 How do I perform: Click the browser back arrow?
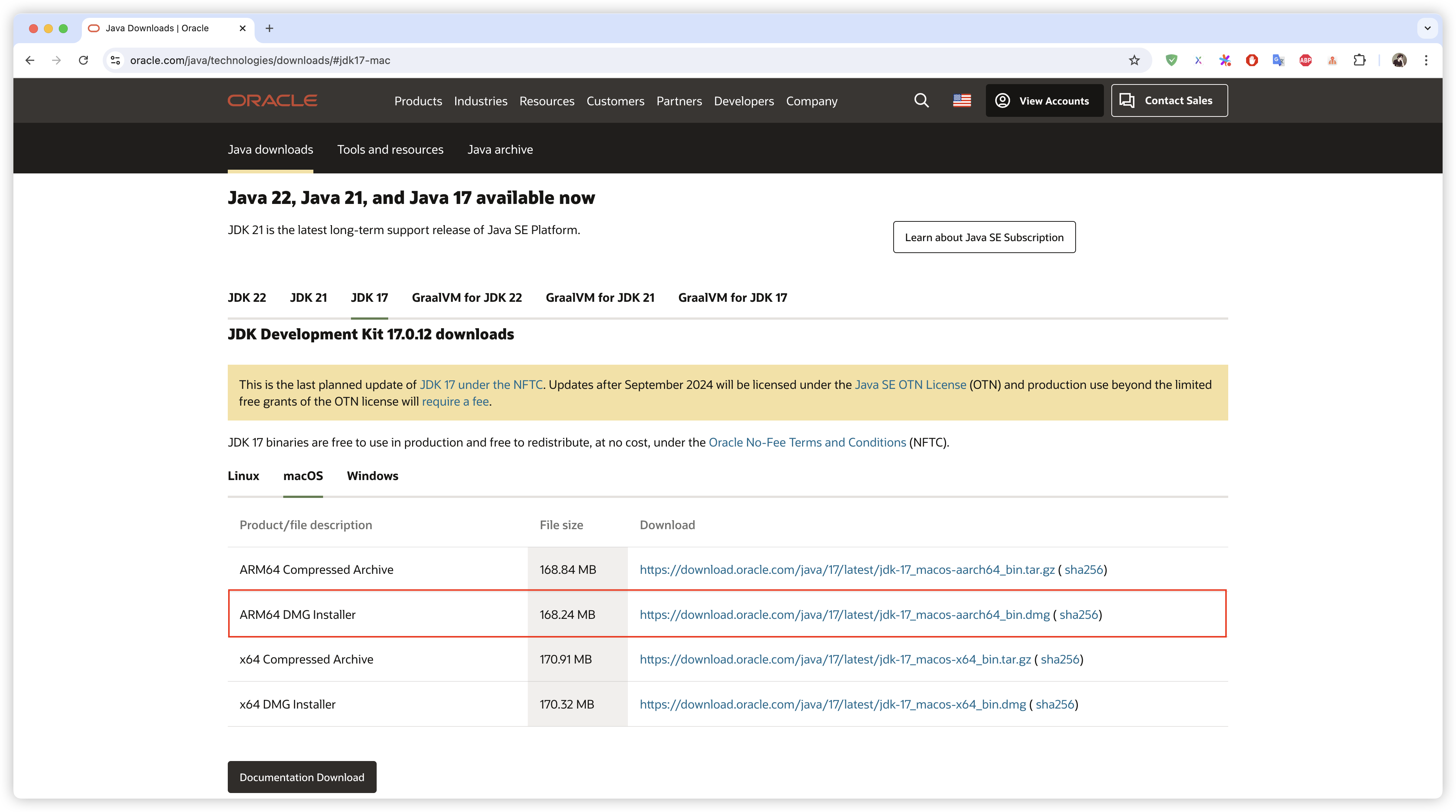tap(30, 60)
